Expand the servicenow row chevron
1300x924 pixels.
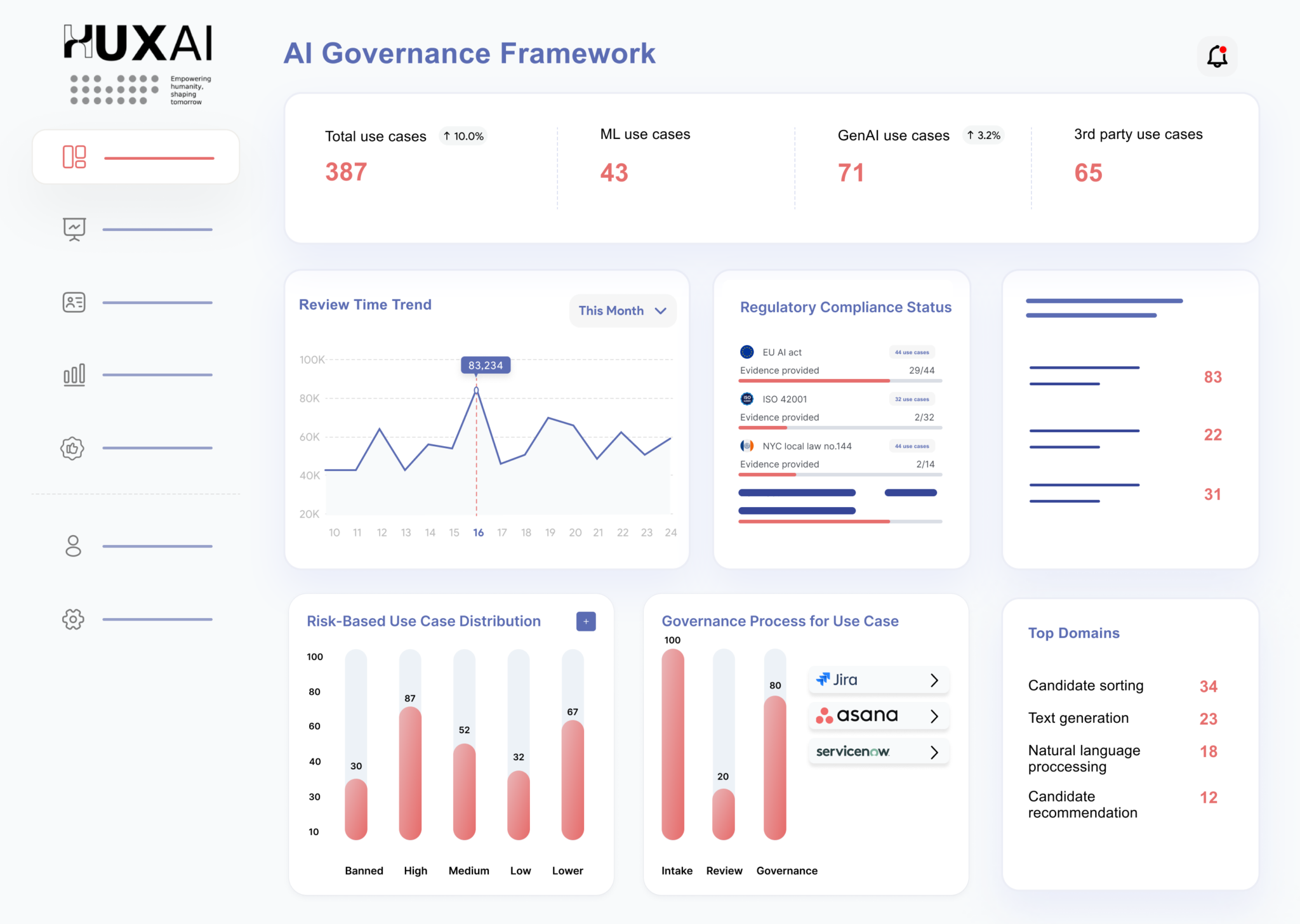coord(934,752)
